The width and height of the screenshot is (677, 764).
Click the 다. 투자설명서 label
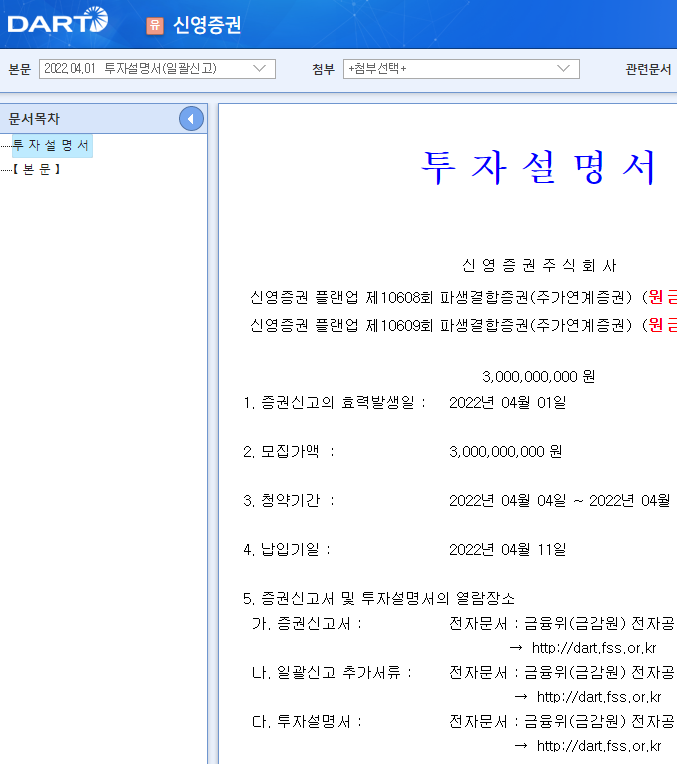tap(307, 722)
